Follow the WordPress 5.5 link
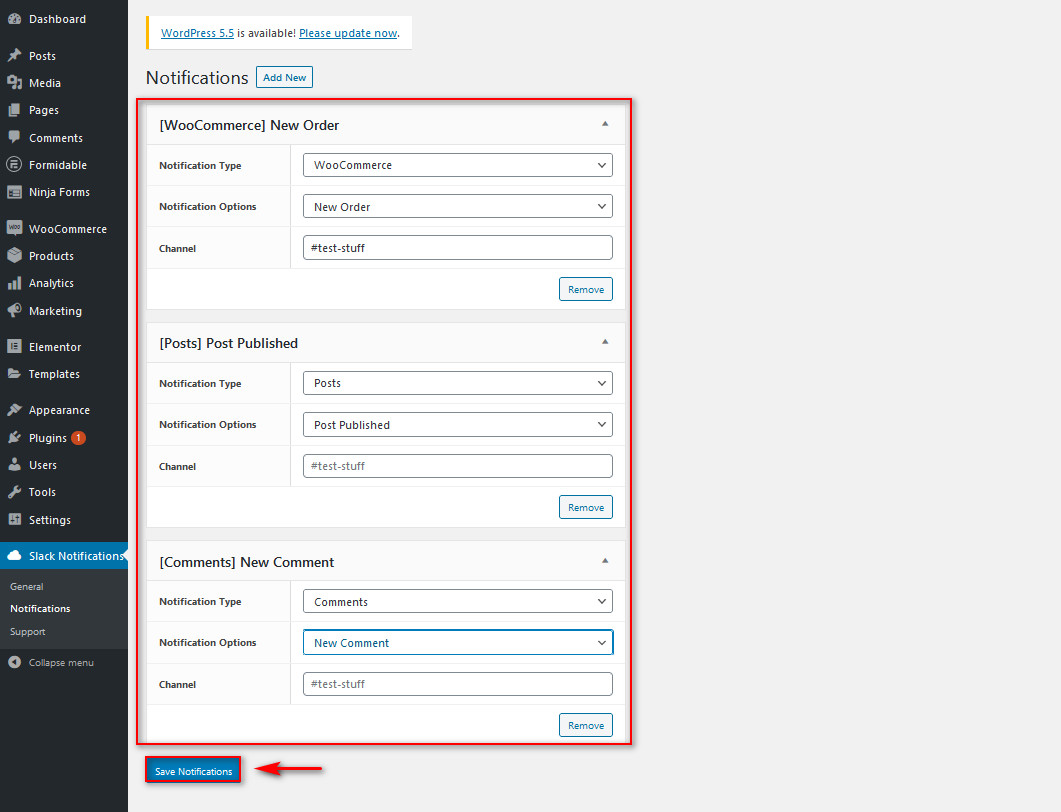Screen dimensions: 1061x812 (x=197, y=33)
